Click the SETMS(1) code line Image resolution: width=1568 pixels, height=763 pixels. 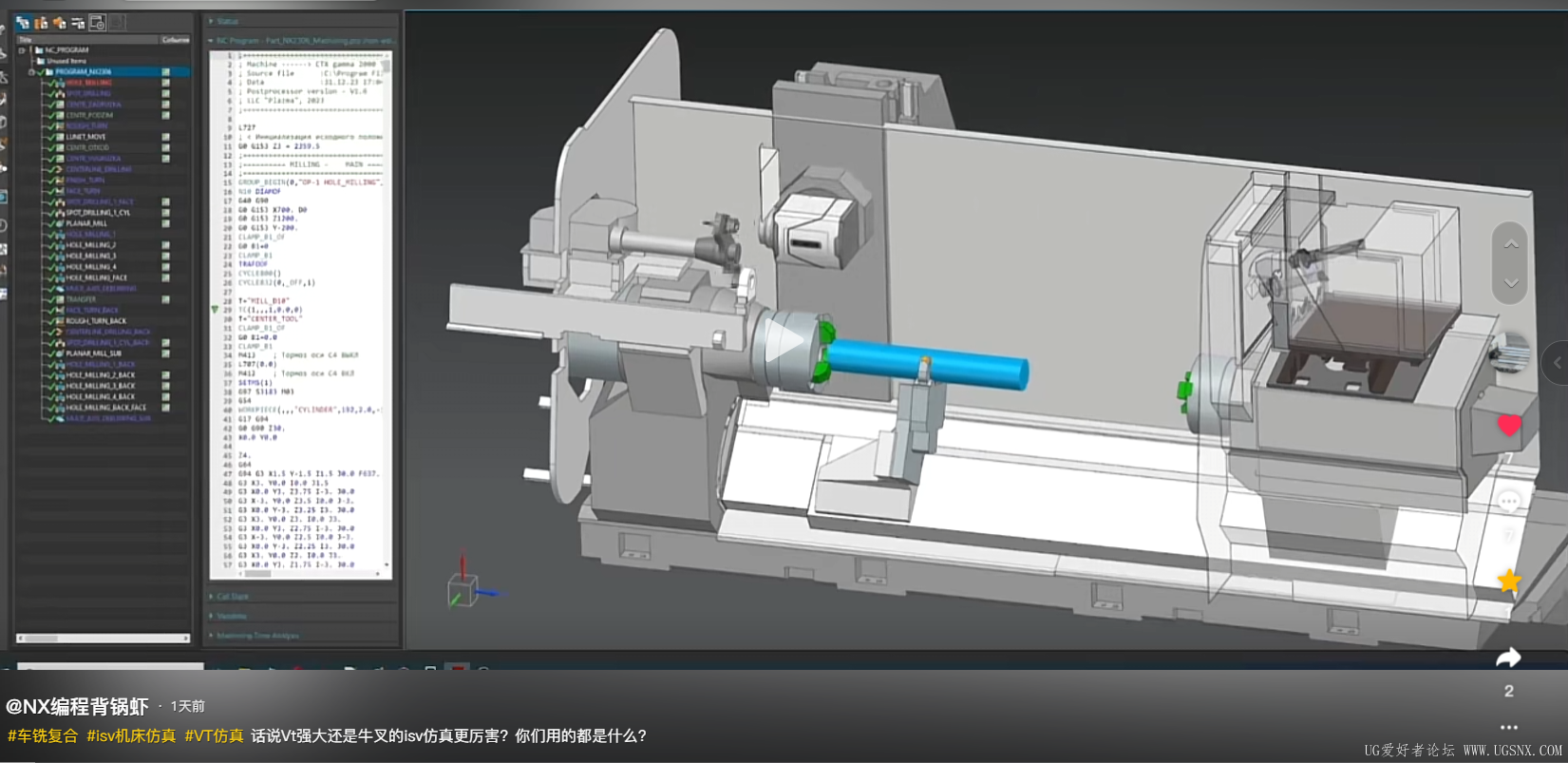pos(255,383)
